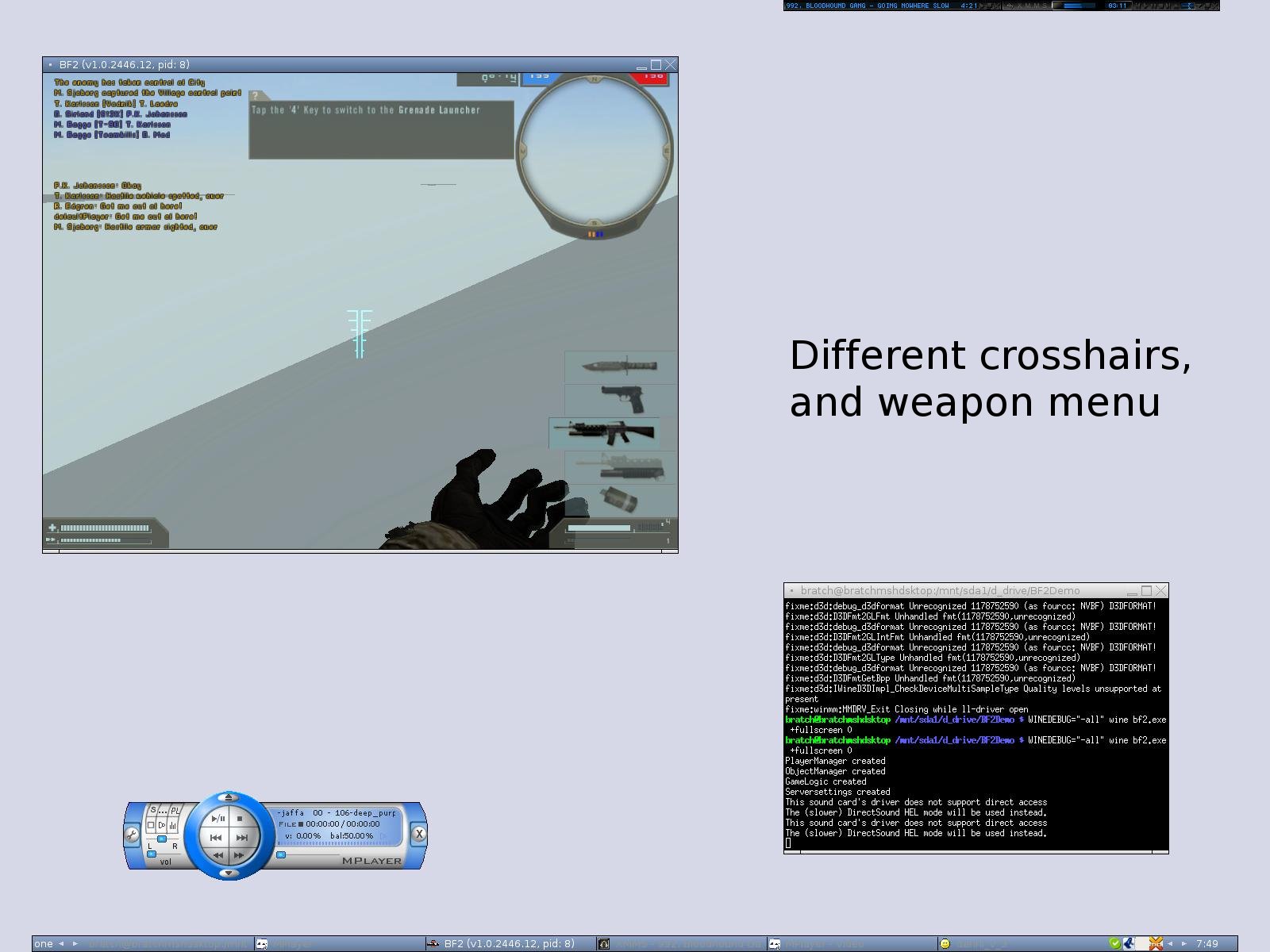
Task: Click the BF2 center crosshair
Action: (360, 333)
